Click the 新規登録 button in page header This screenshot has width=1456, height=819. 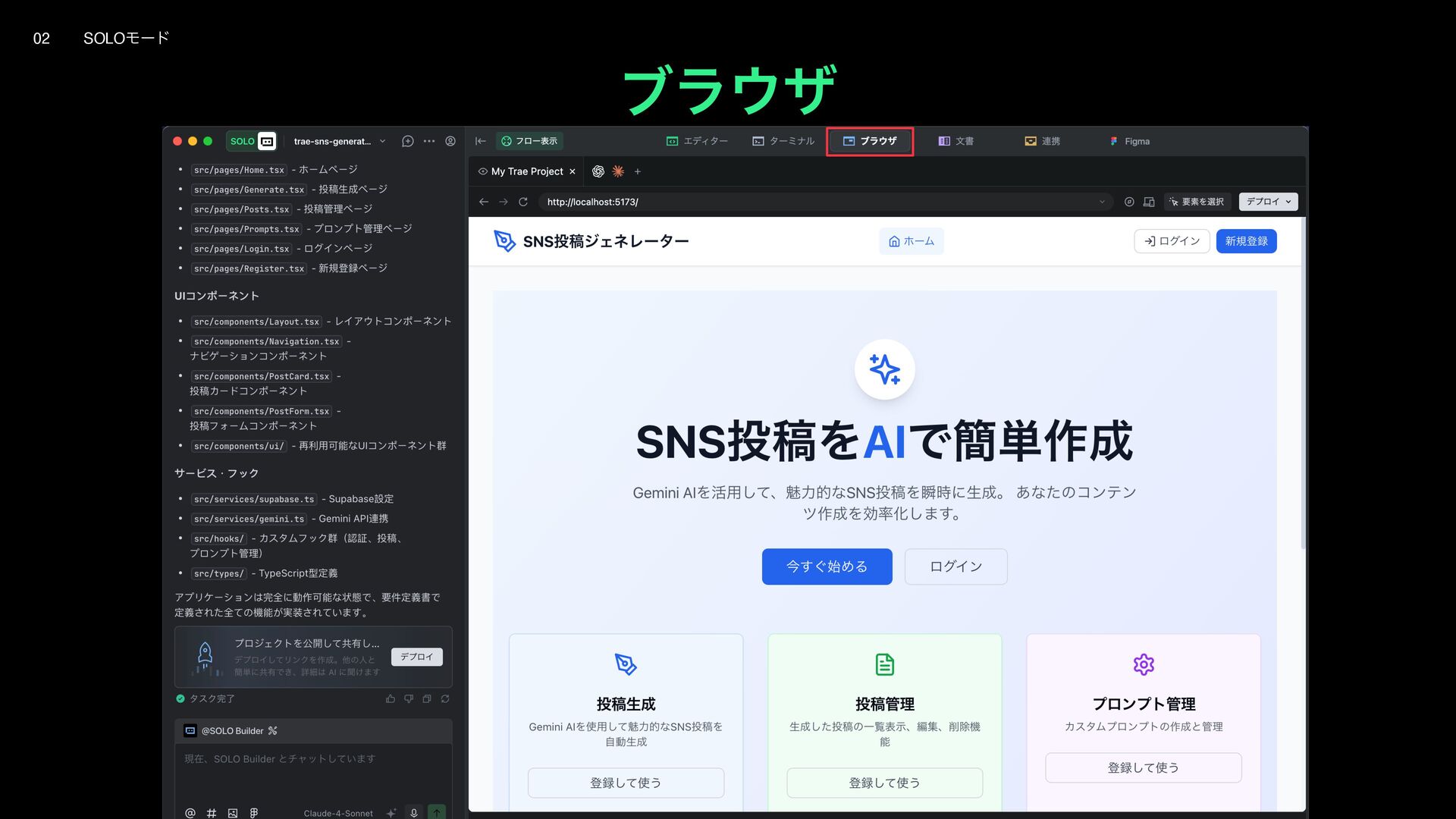[1246, 241]
